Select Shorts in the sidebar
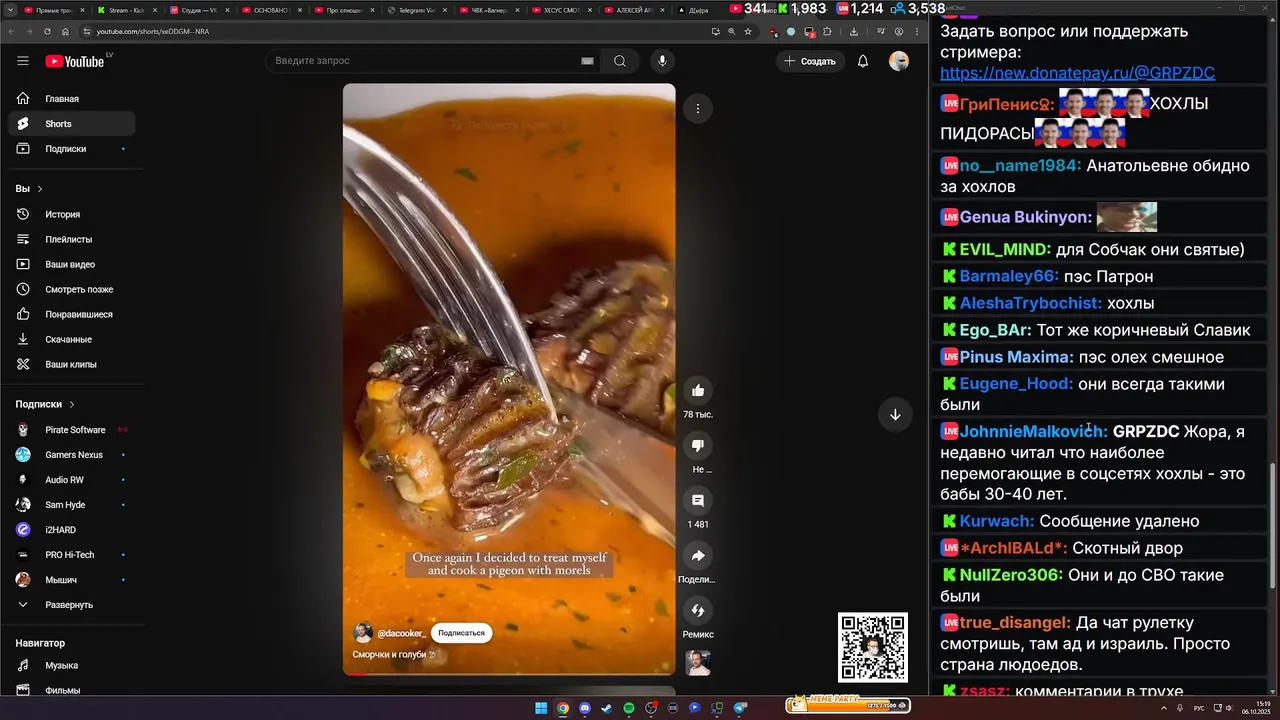The image size is (1280, 720). tap(71, 124)
